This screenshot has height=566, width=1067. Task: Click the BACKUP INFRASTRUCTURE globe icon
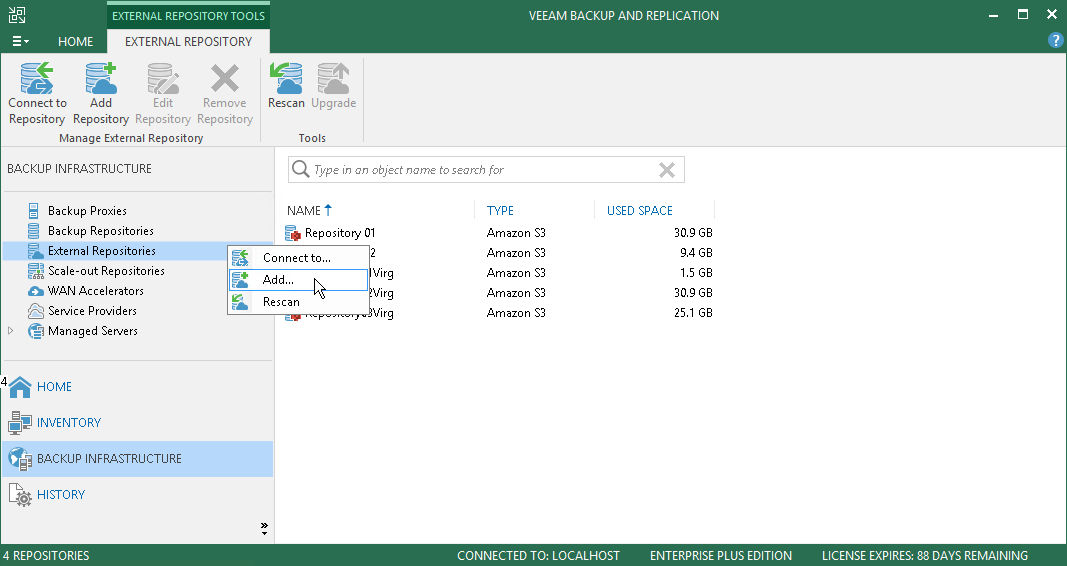click(x=20, y=459)
